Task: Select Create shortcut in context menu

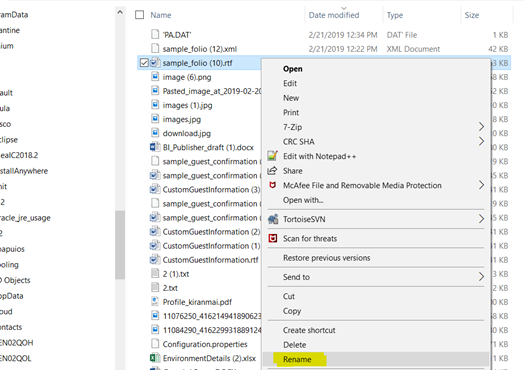Action: [x=309, y=330]
